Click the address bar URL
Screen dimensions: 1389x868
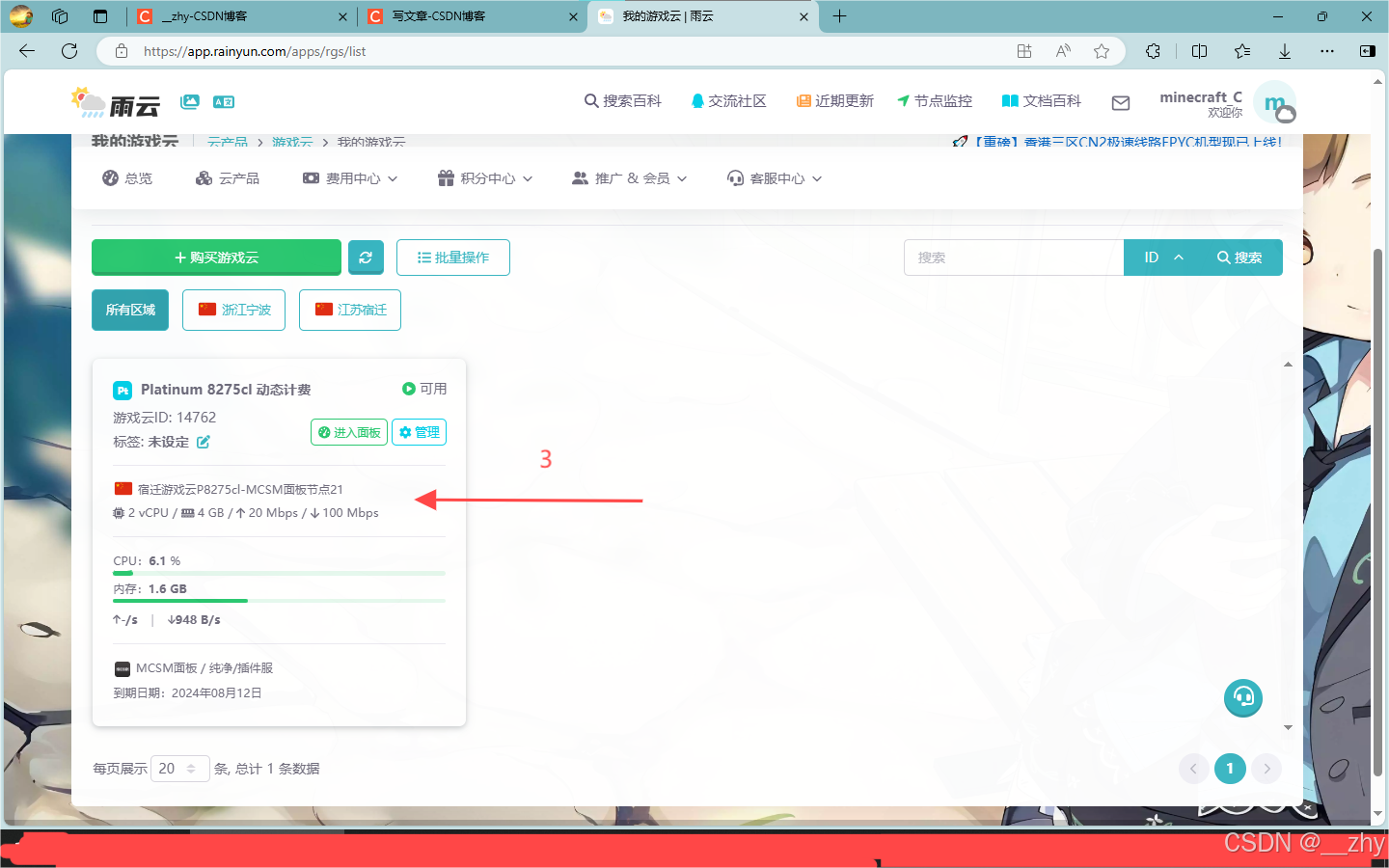click(255, 52)
